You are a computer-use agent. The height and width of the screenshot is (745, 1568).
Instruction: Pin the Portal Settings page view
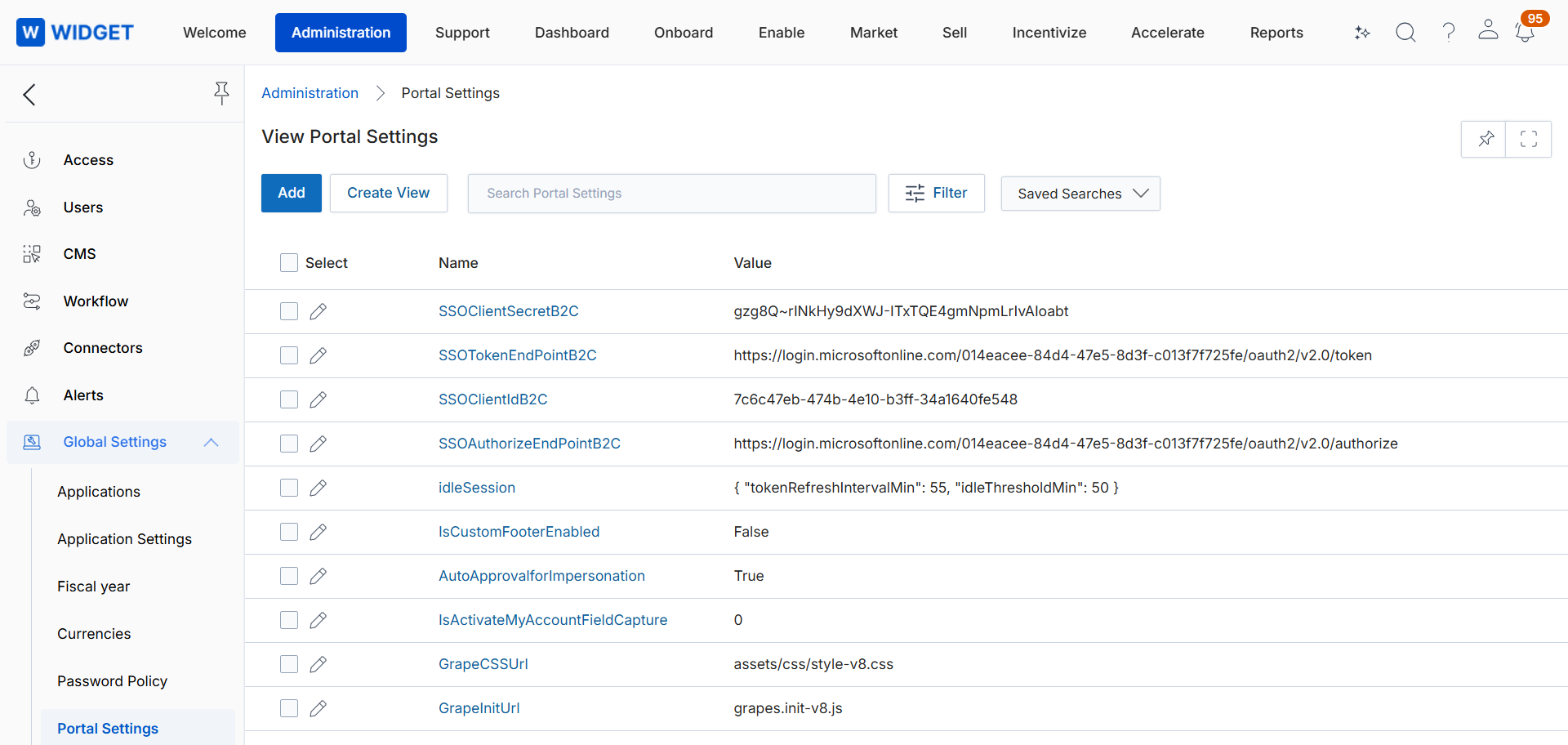1486,139
